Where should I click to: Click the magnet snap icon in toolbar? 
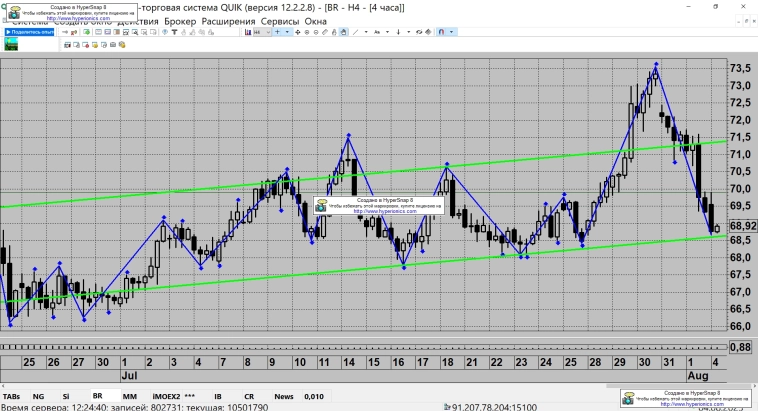pos(441,32)
